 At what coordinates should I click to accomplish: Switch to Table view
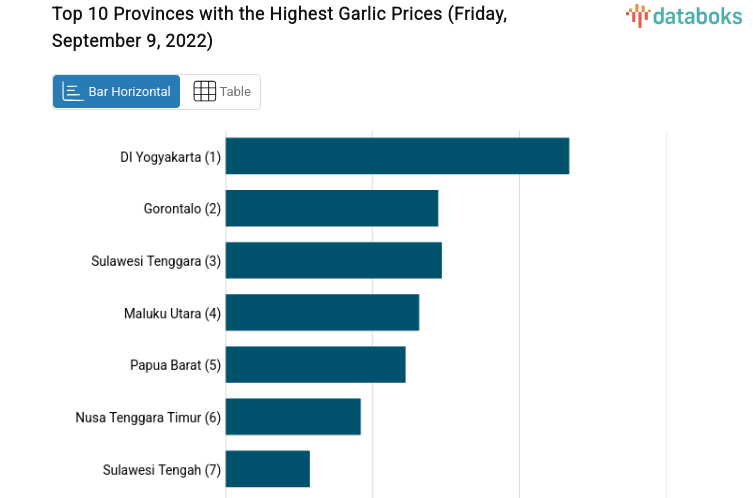coord(222,92)
